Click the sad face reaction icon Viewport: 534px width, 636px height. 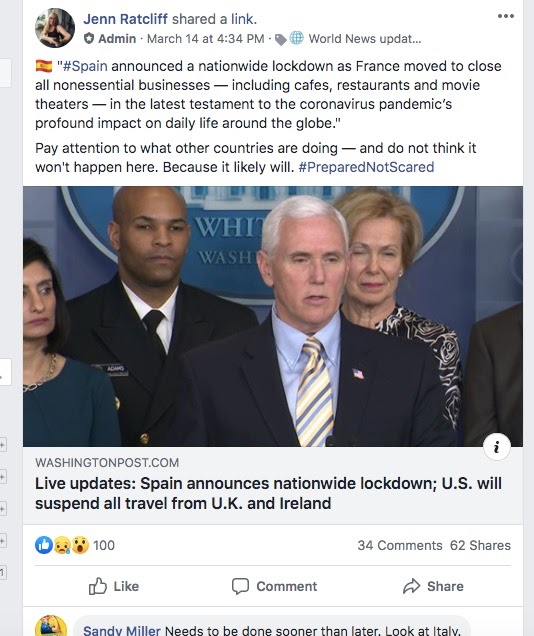(x=62, y=545)
